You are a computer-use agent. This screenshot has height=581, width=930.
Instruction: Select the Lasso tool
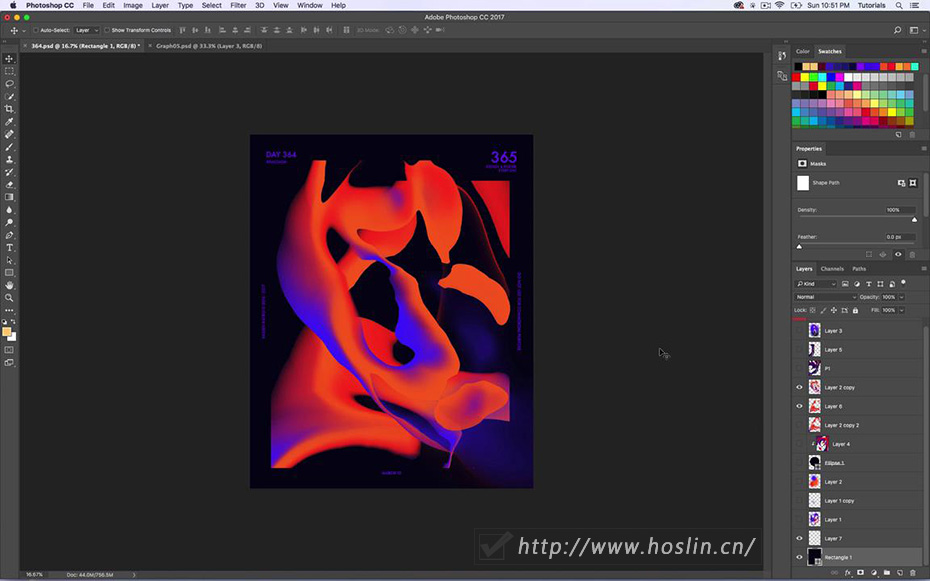[x=9, y=84]
